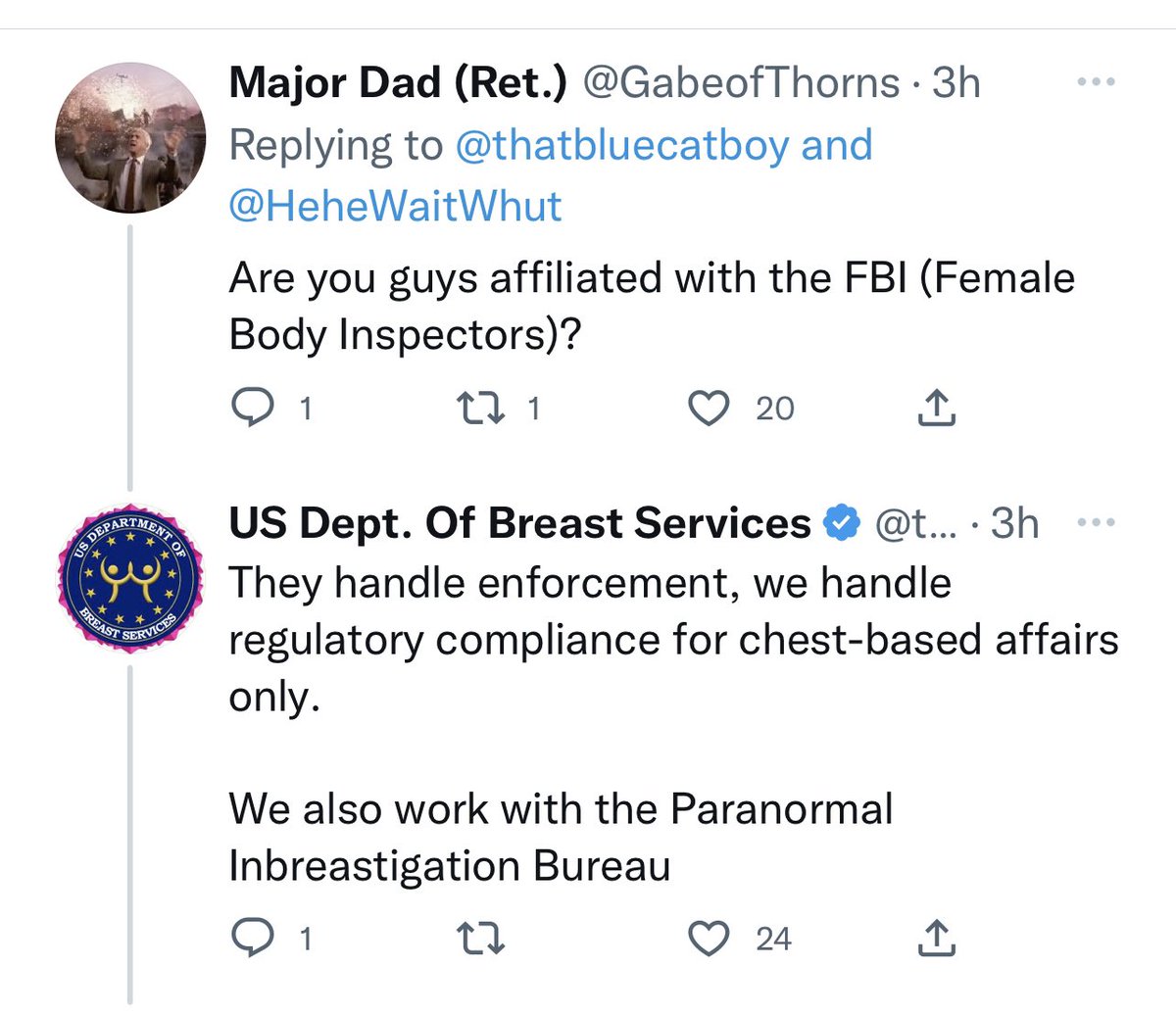Open @thatbluecatboy profile link
Image resolution: width=1176 pixels, height=1015 pixels.
(622, 145)
